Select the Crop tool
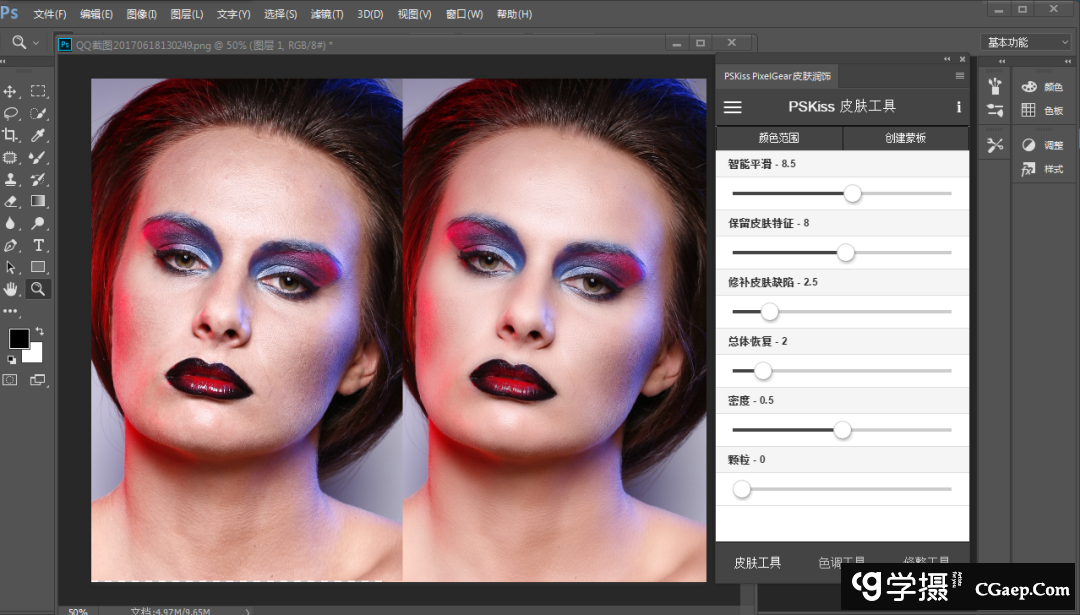The image size is (1080, 615). (x=11, y=135)
